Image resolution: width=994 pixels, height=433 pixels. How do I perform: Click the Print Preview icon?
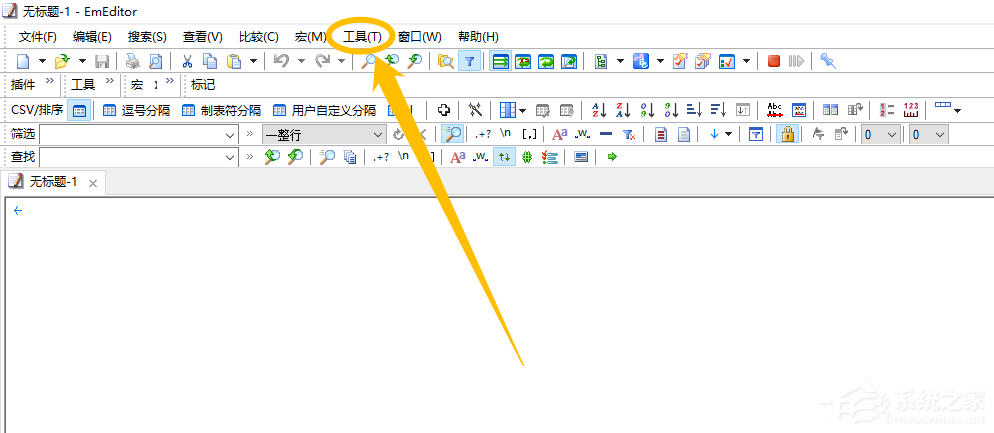tap(155, 61)
